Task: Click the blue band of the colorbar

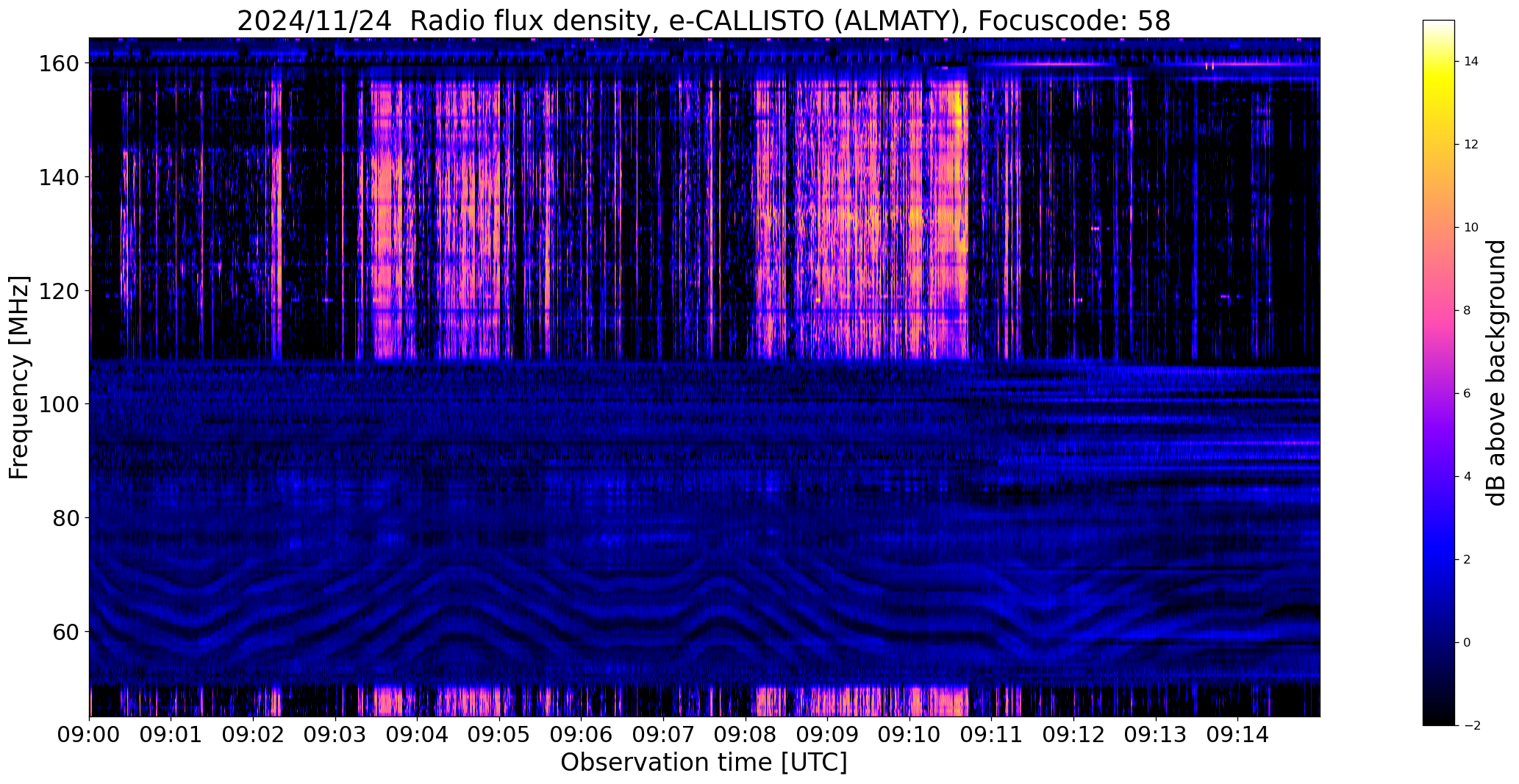Action: pyautogui.click(x=1439, y=551)
